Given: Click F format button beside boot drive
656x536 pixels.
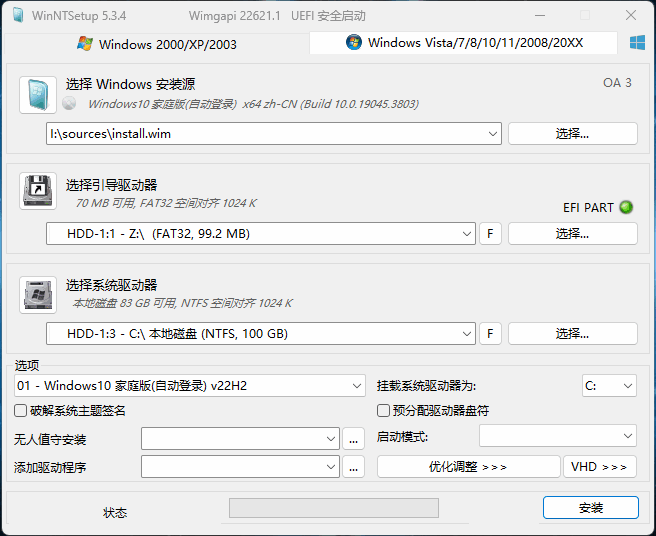Looking at the screenshot, I should click(490, 233).
